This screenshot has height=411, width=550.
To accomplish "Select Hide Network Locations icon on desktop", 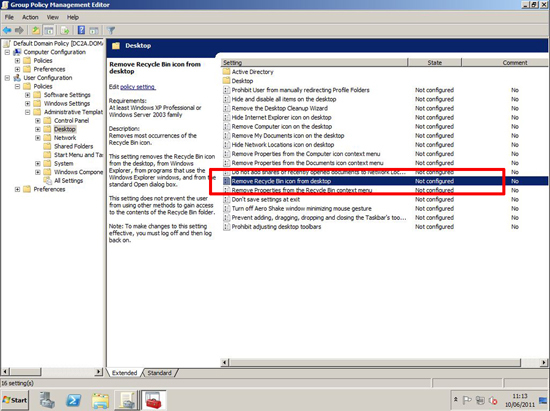I will pyautogui.click(x=283, y=145).
